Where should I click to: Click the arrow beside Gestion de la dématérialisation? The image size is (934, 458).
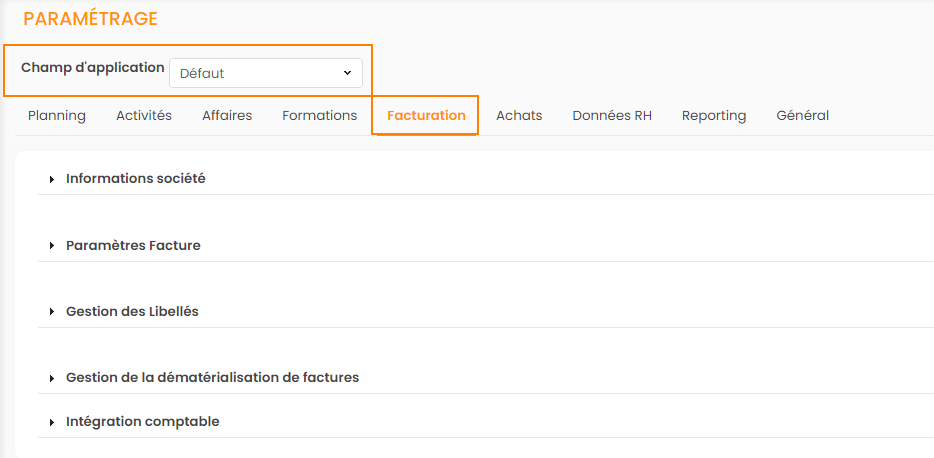click(52, 378)
